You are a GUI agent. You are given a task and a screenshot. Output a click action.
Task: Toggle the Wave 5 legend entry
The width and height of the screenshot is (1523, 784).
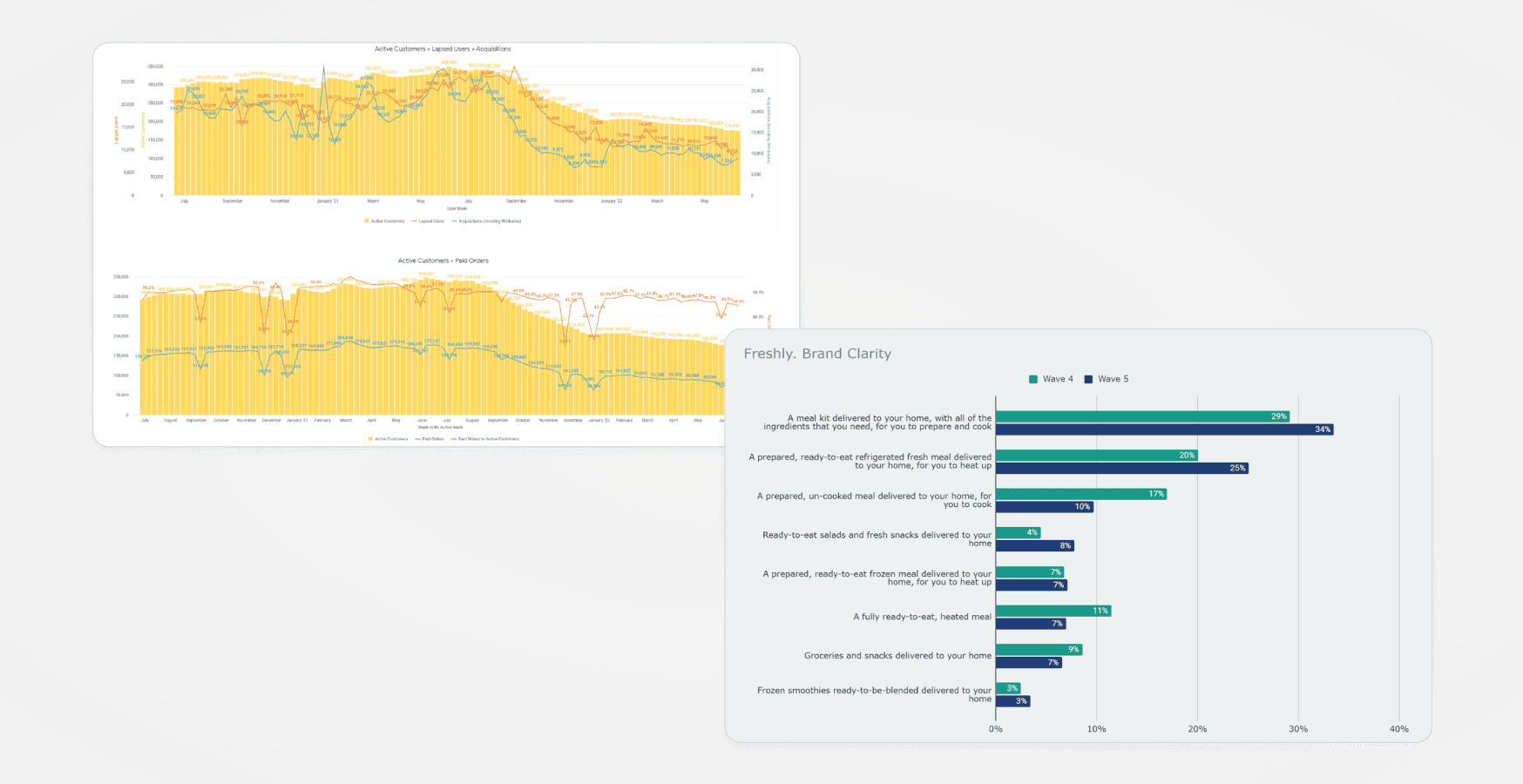(1107, 379)
